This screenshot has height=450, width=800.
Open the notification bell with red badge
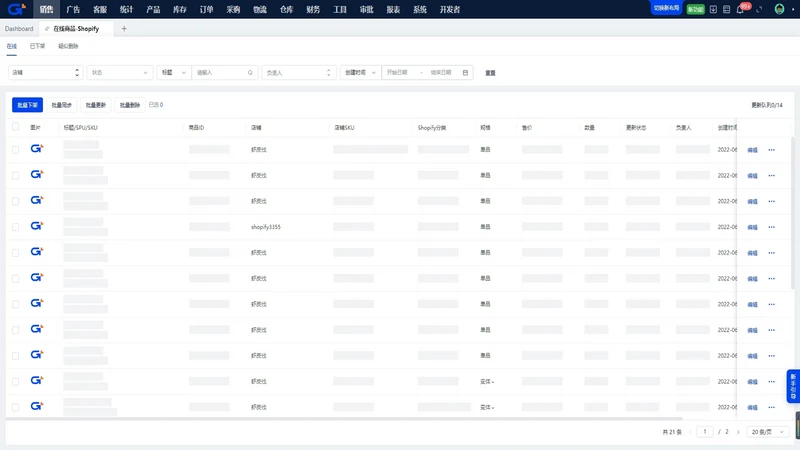740,9
